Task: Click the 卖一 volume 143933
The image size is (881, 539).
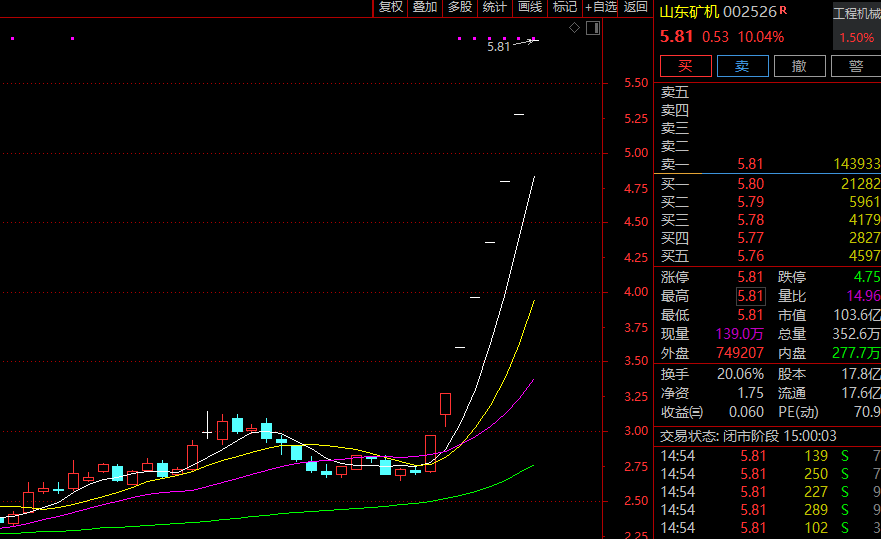Action: coord(857,164)
